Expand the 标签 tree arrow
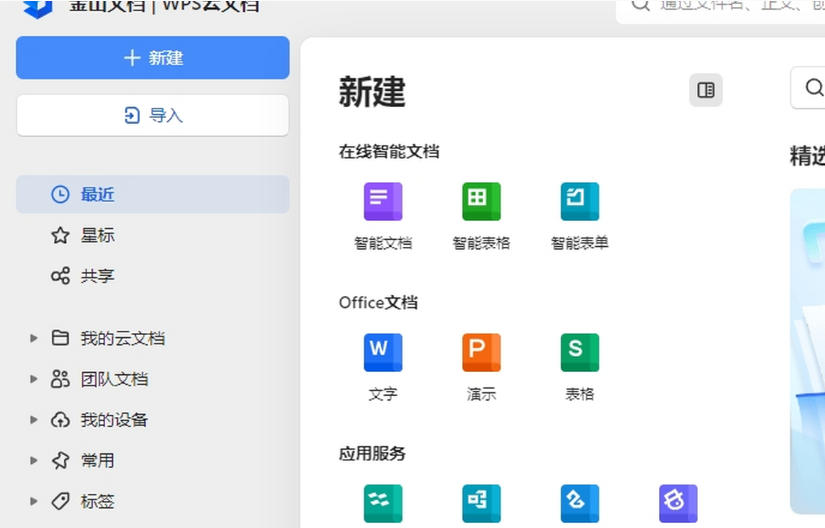825x528 pixels. click(34, 501)
